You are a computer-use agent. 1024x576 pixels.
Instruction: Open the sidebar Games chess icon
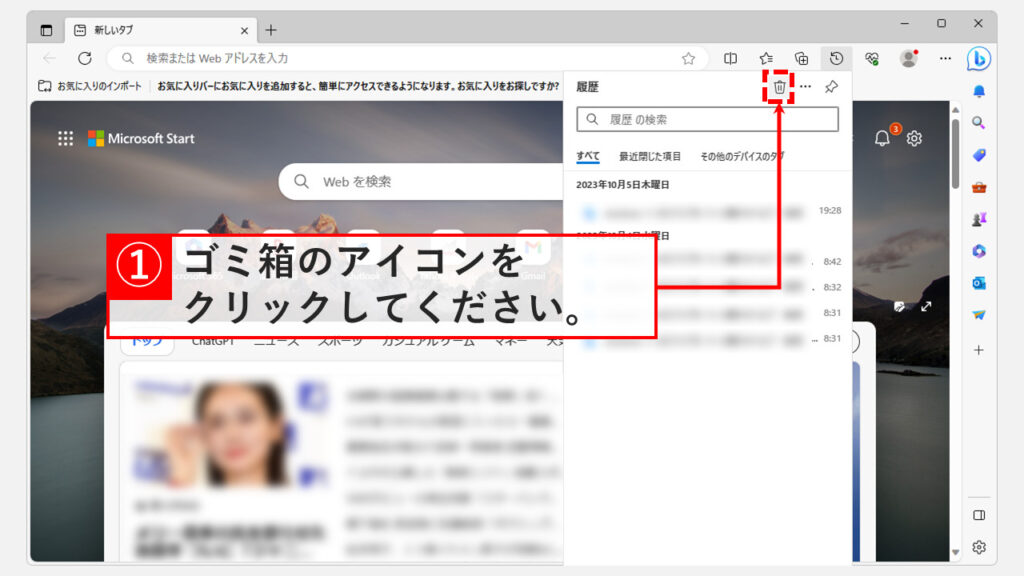979,219
